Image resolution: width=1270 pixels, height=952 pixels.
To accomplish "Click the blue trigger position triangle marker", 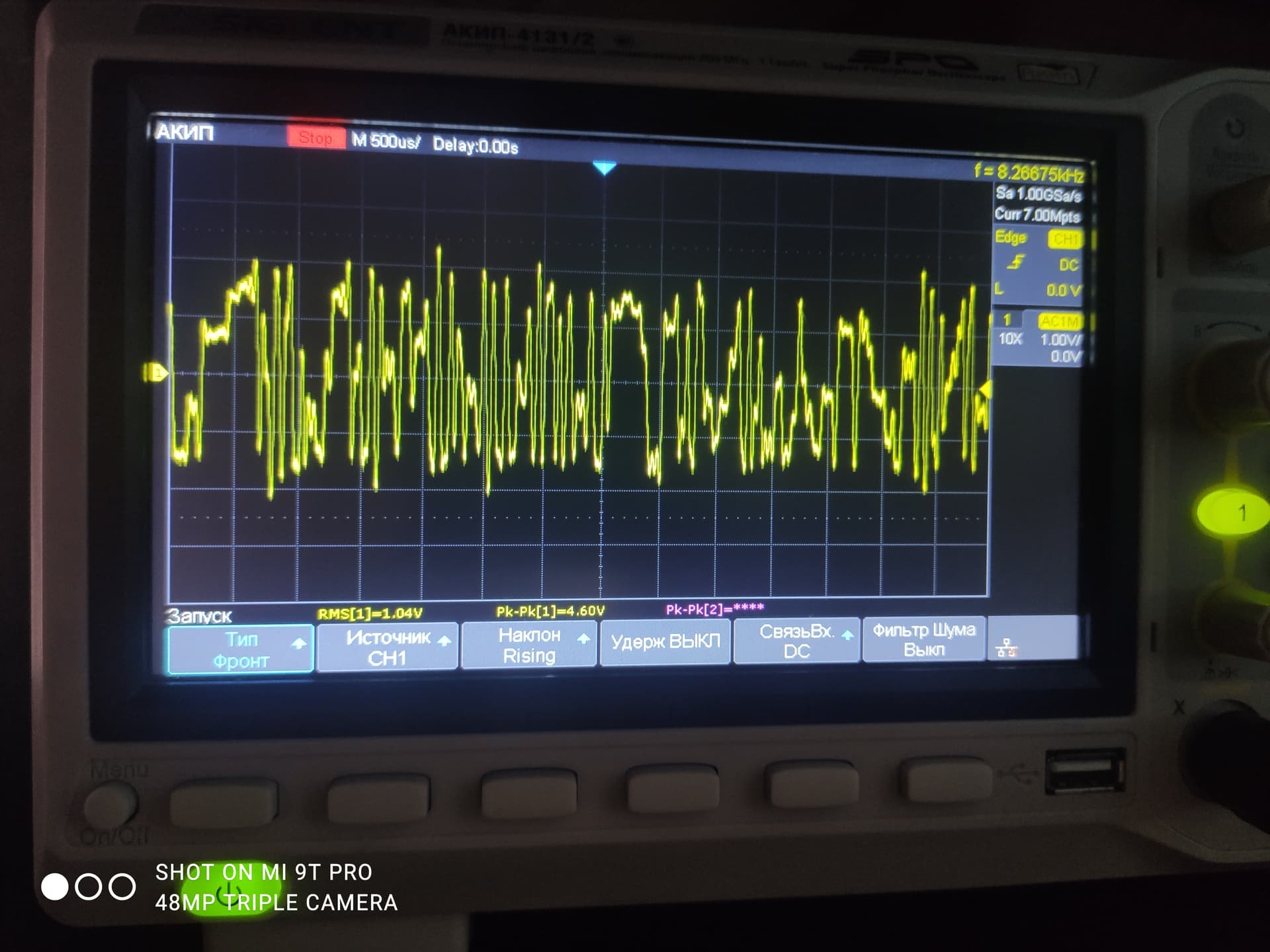I will (x=604, y=168).
